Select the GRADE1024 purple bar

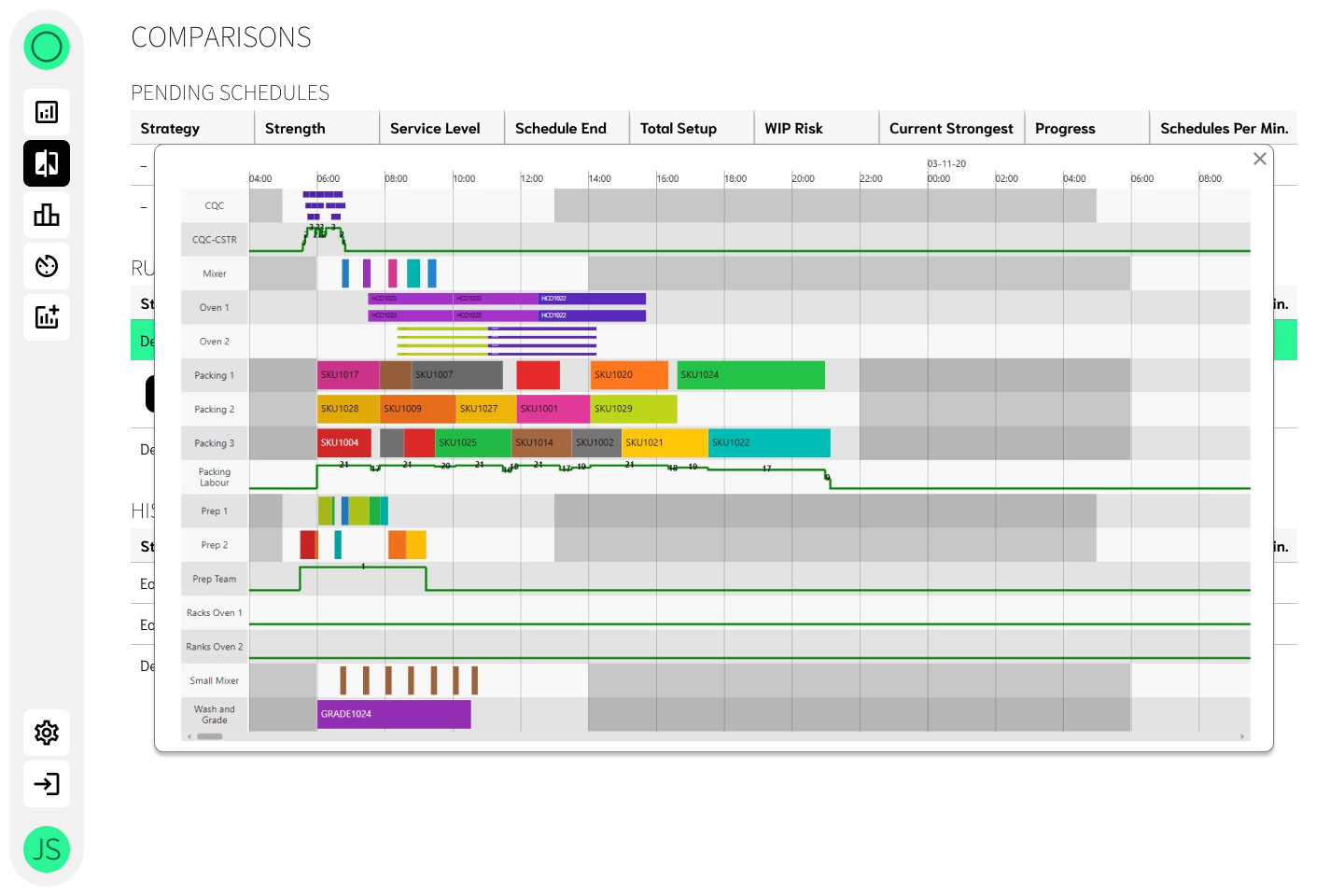coord(394,714)
